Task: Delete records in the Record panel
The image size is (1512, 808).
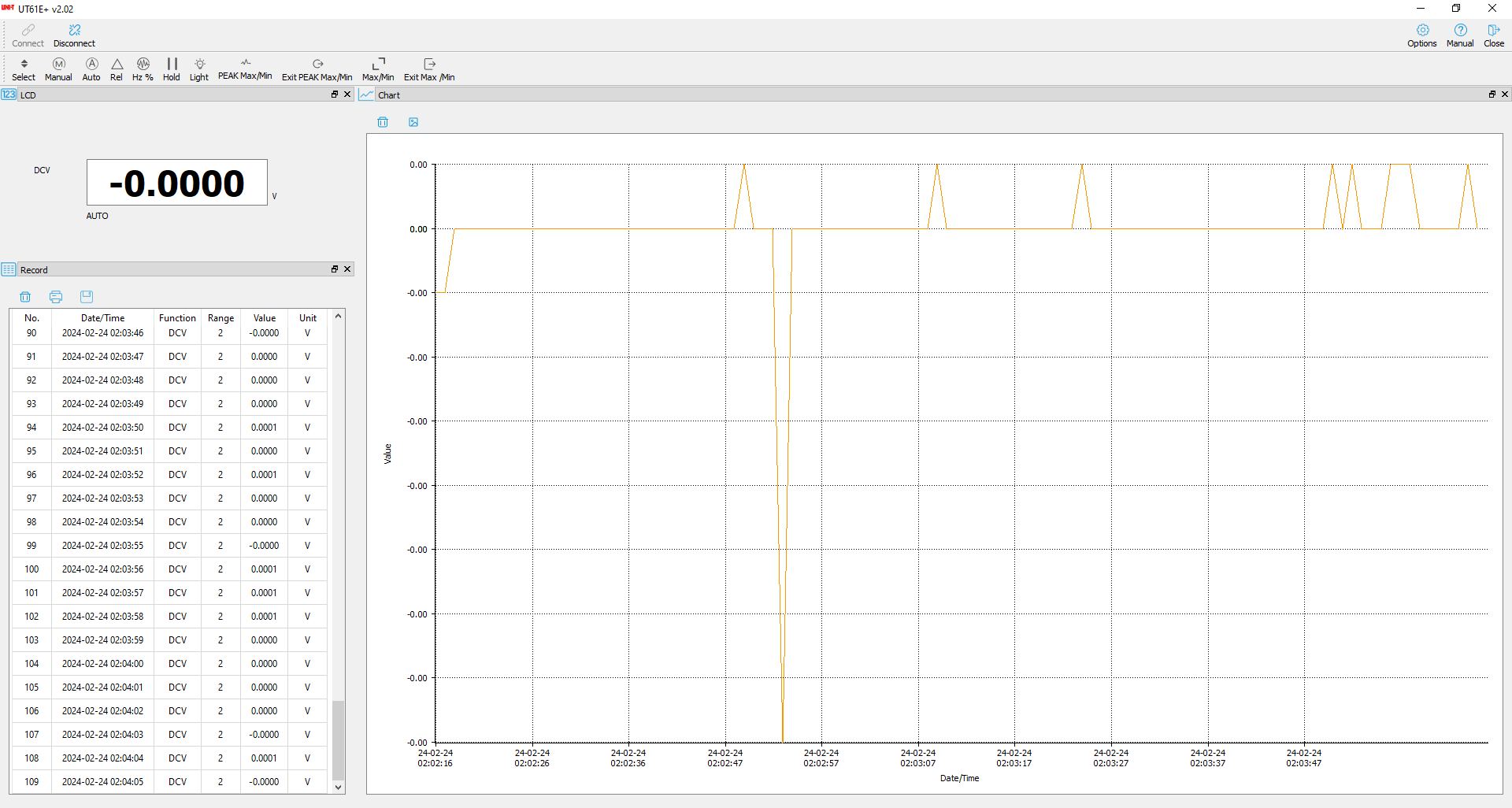Action: click(x=25, y=297)
